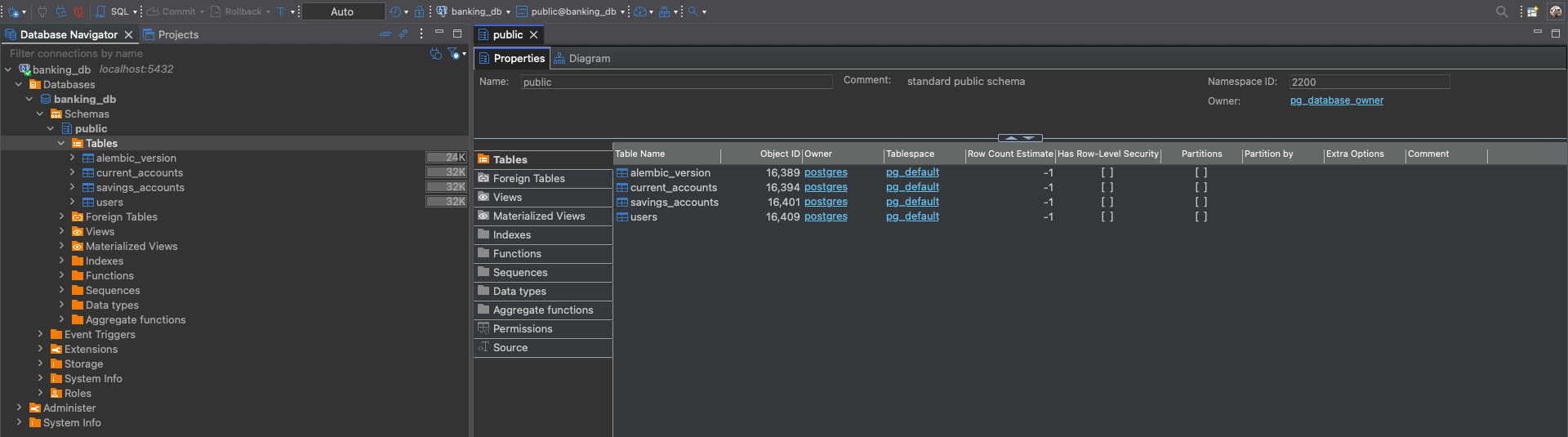Collapse the Tables node in navigator

(61, 143)
